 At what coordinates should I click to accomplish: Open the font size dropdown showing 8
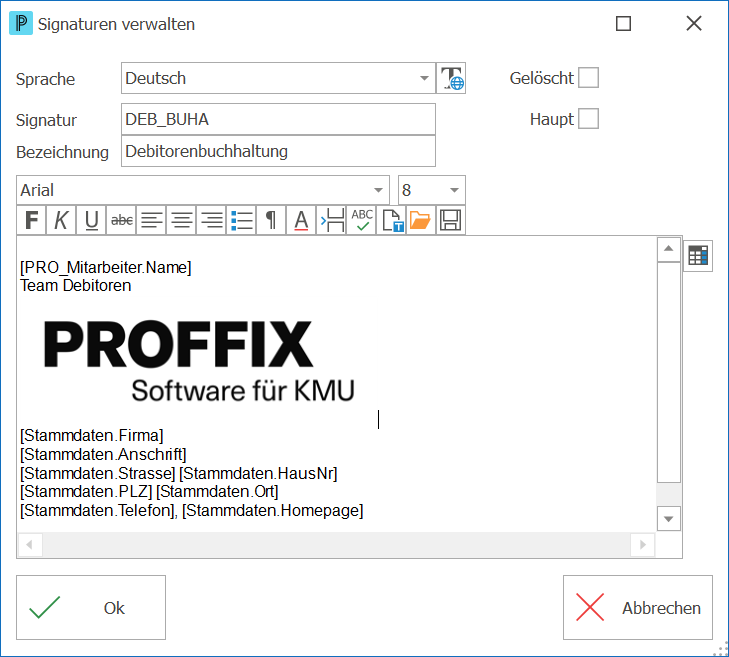pyautogui.click(x=431, y=190)
